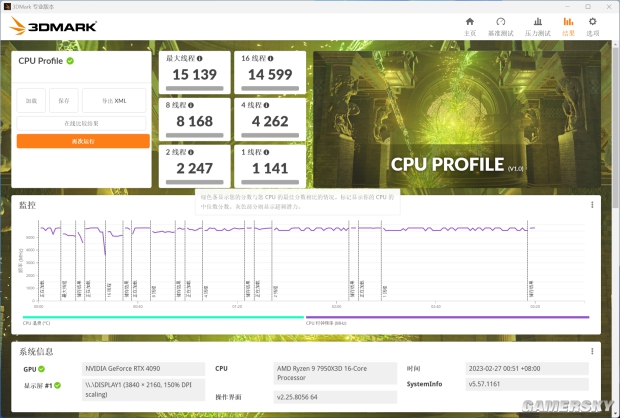Toggle CPU temperature teal legend line
620x418 pixels.
pos(163,317)
